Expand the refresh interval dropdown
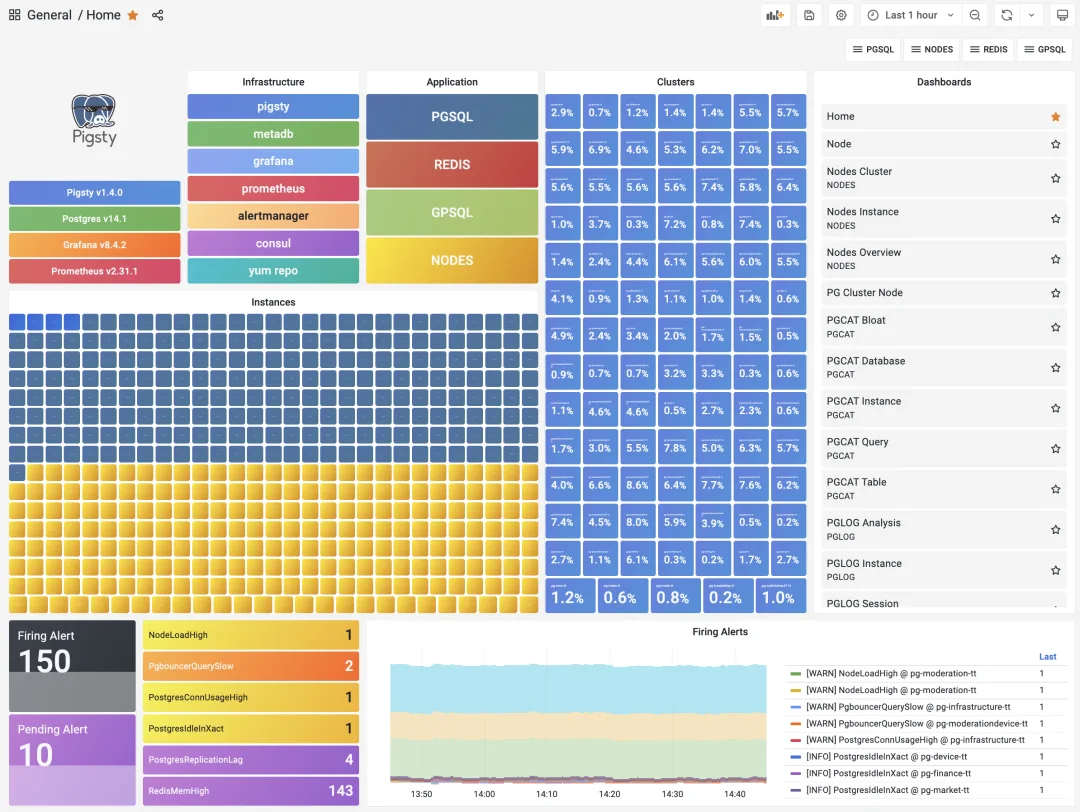Viewport: 1080px width, 812px height. pos(1031,15)
